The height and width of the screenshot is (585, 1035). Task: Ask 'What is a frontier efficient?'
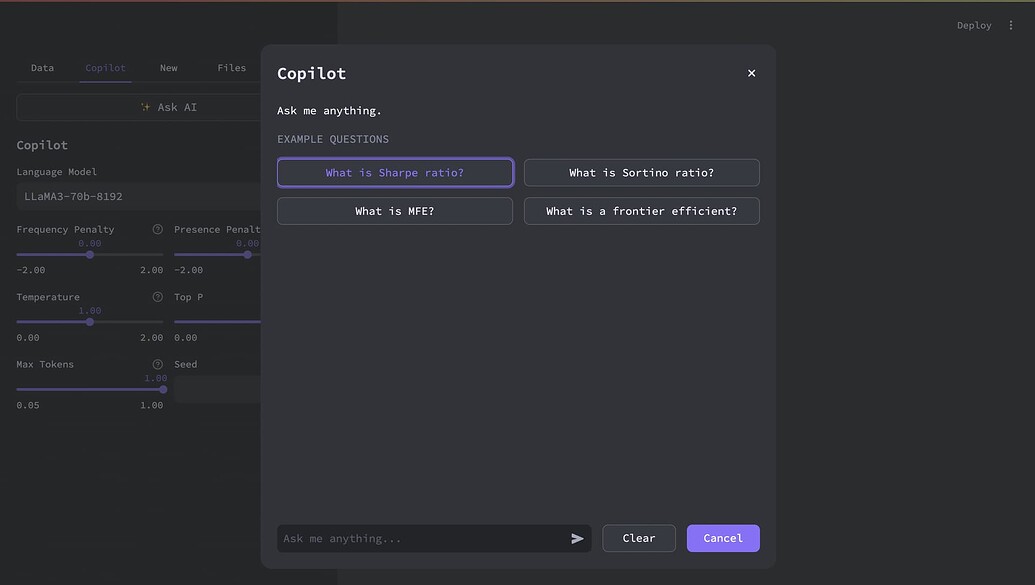642,211
